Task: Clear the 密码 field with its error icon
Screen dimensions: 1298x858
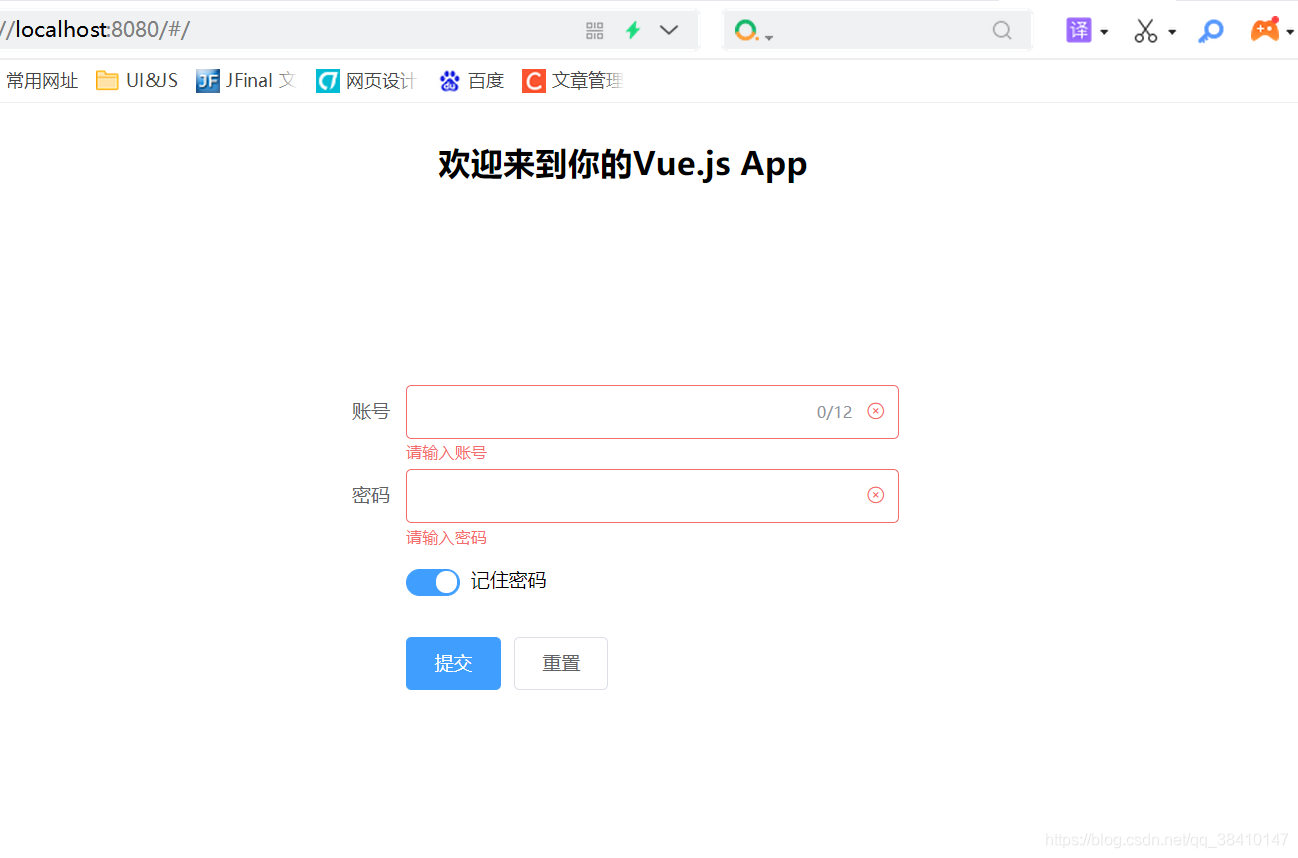Action: point(876,495)
